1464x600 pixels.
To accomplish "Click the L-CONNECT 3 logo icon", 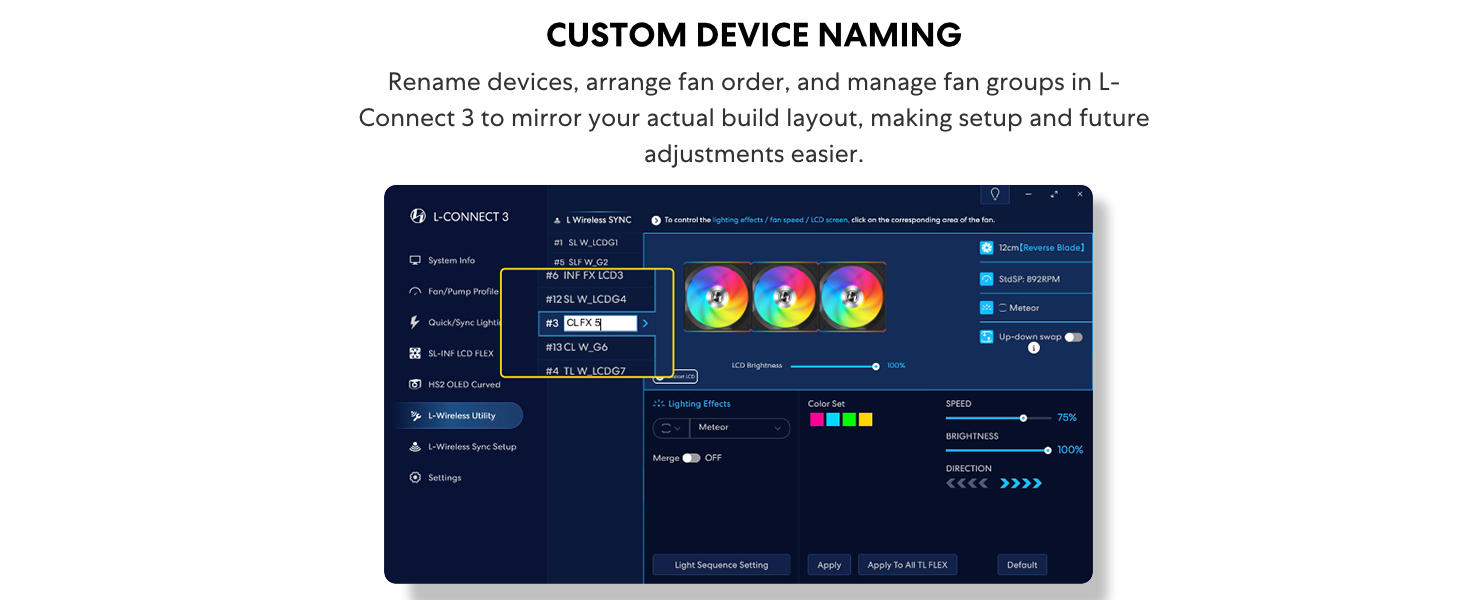I will tap(418, 217).
